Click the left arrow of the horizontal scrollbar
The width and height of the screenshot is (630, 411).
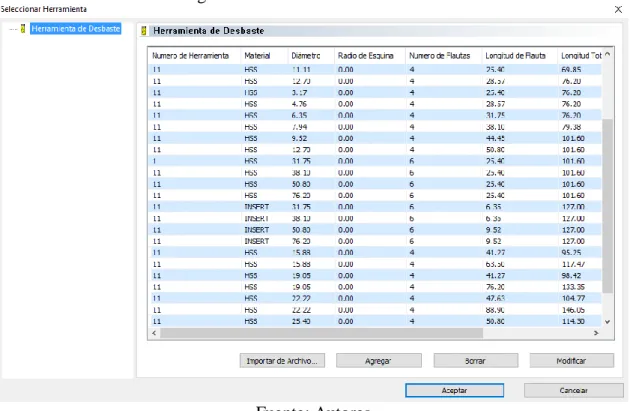pyautogui.click(x=154, y=333)
